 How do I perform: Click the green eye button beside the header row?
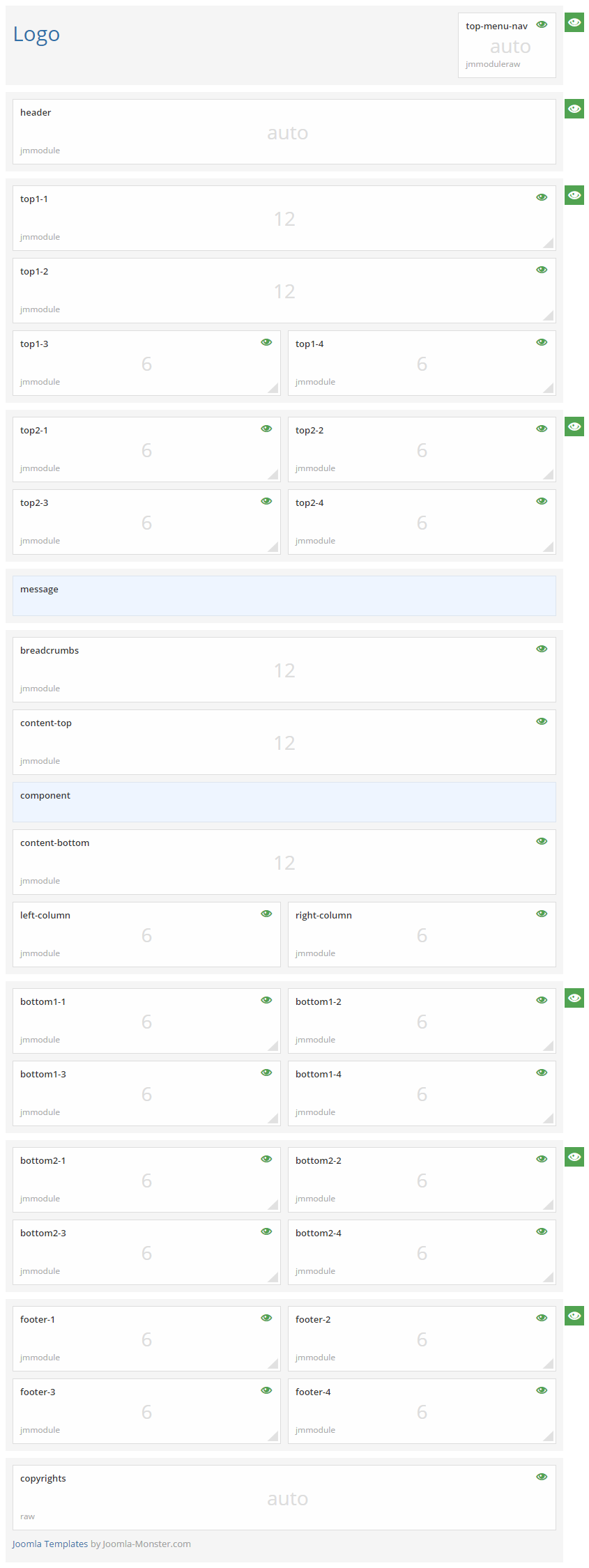click(x=574, y=109)
